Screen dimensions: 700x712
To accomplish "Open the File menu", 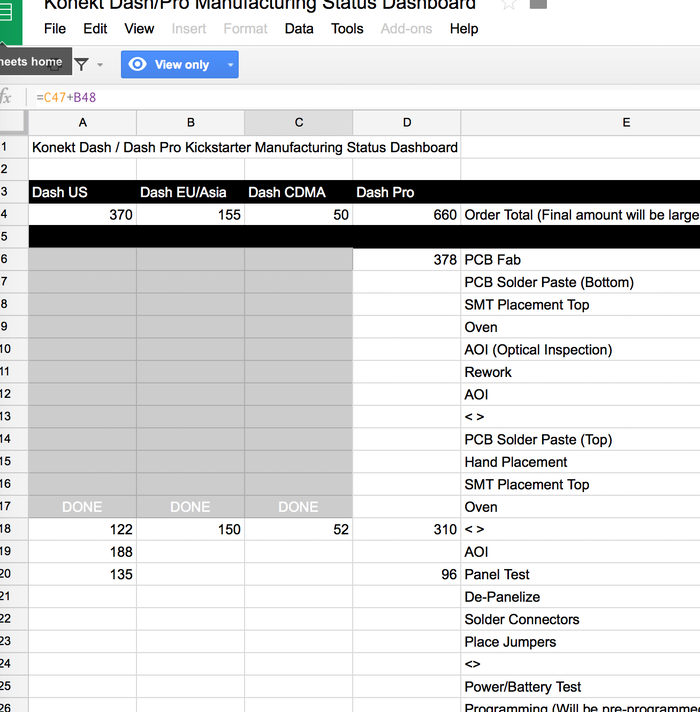I will pyautogui.click(x=55, y=29).
